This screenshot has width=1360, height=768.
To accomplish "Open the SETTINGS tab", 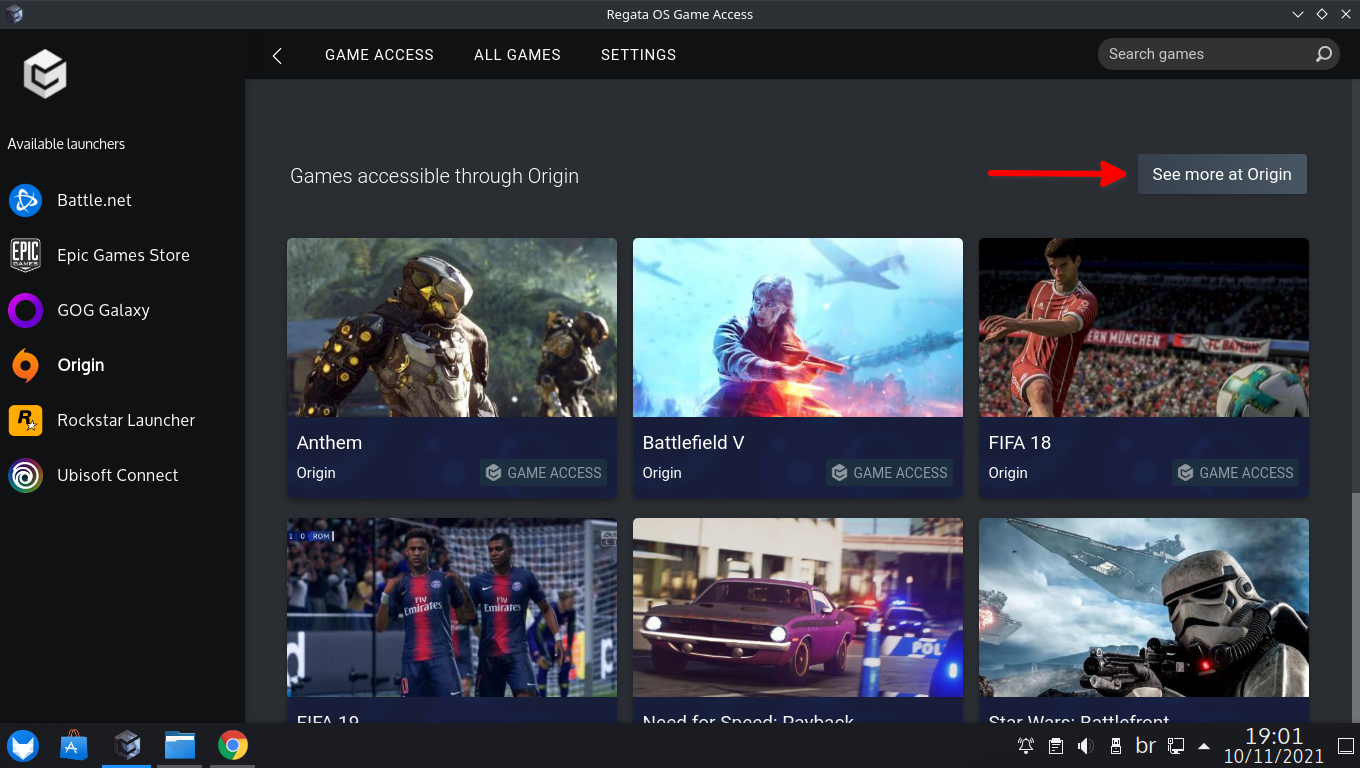I will click(638, 55).
